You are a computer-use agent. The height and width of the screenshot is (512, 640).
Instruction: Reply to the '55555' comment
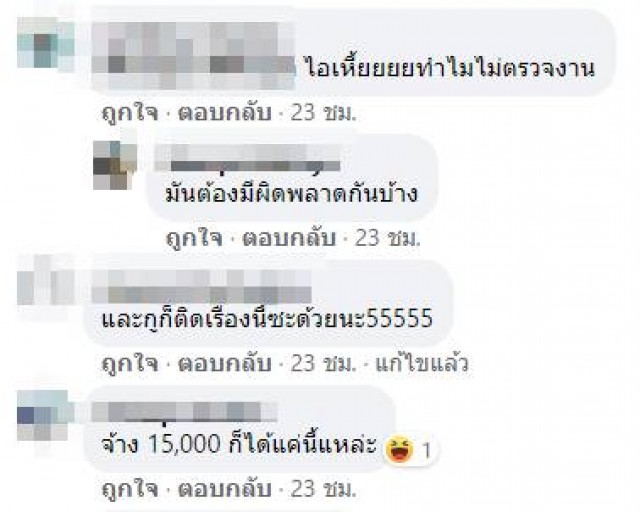click(x=224, y=363)
